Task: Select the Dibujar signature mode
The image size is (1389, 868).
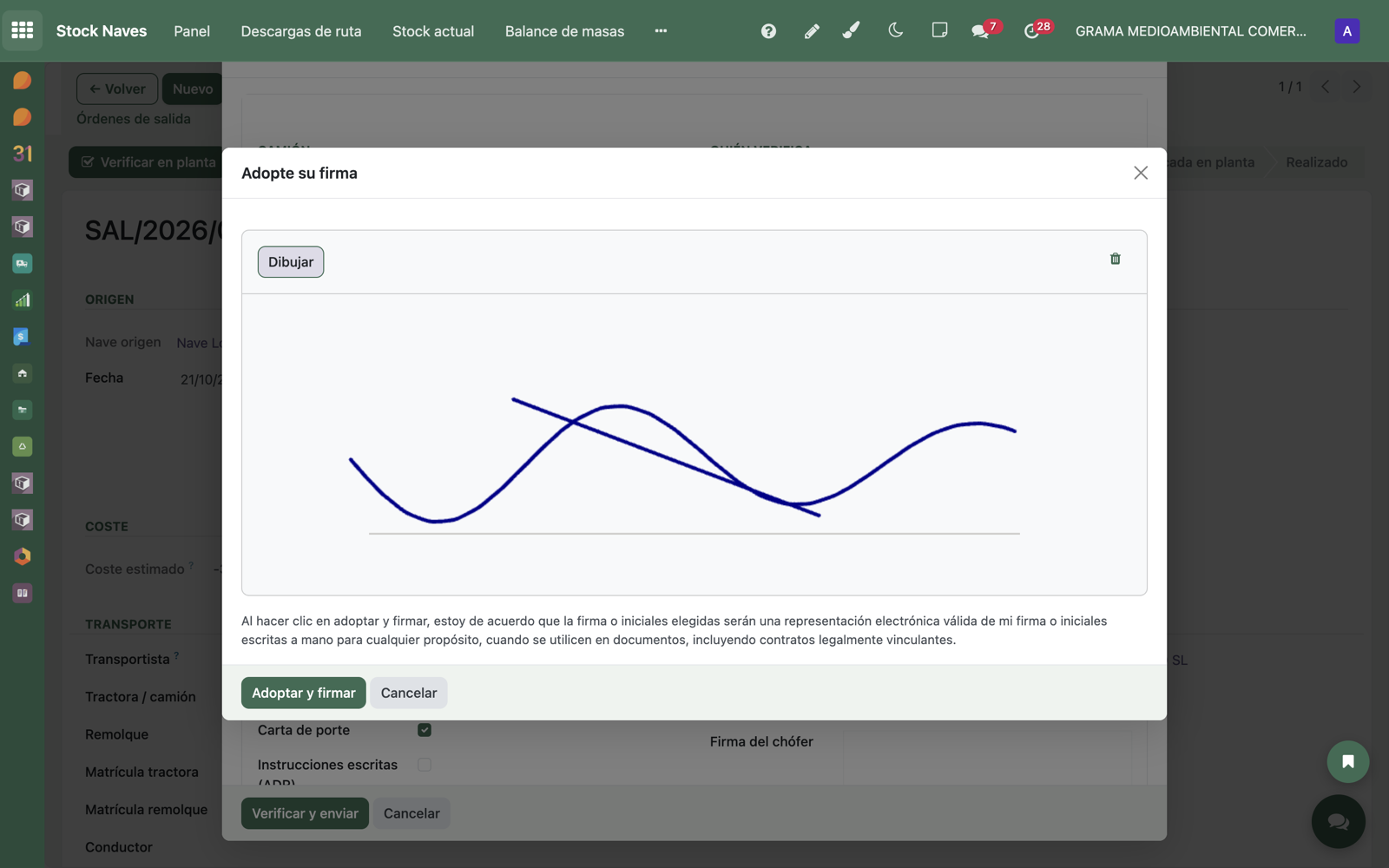Action: [x=291, y=262]
